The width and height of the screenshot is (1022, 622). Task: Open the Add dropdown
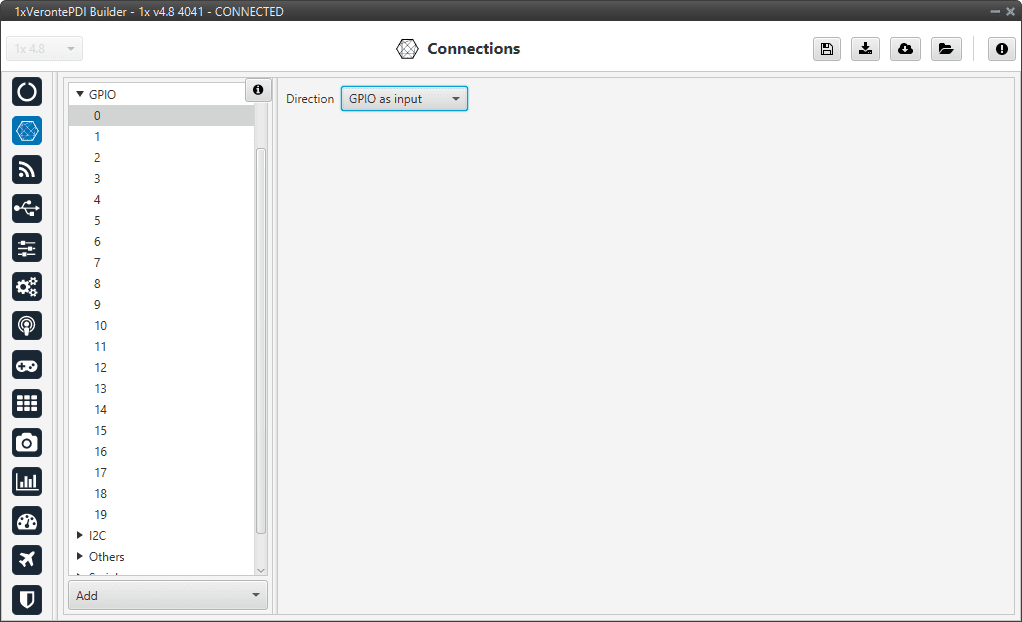[168, 595]
